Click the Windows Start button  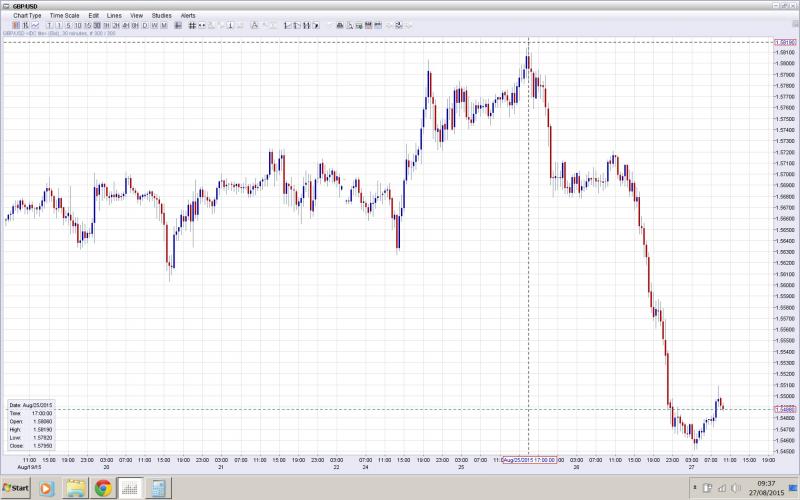pyautogui.click(x=15, y=489)
